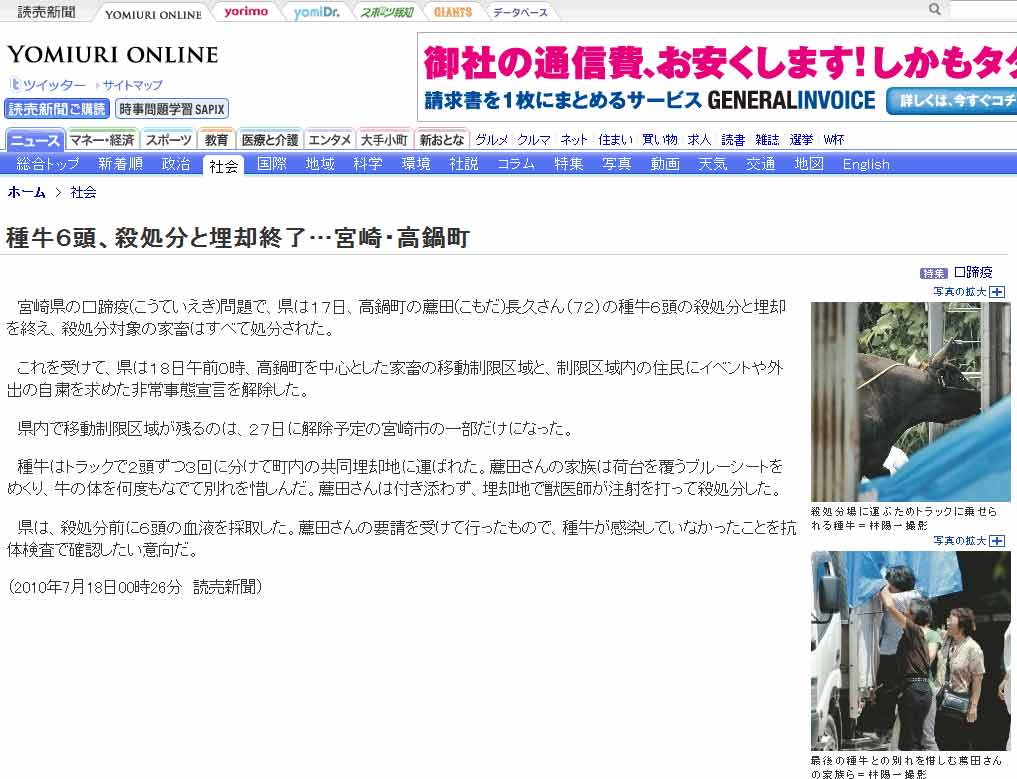Click the 特集 badge beside 口蹄疫
The width and height of the screenshot is (1017, 779).
[933, 273]
